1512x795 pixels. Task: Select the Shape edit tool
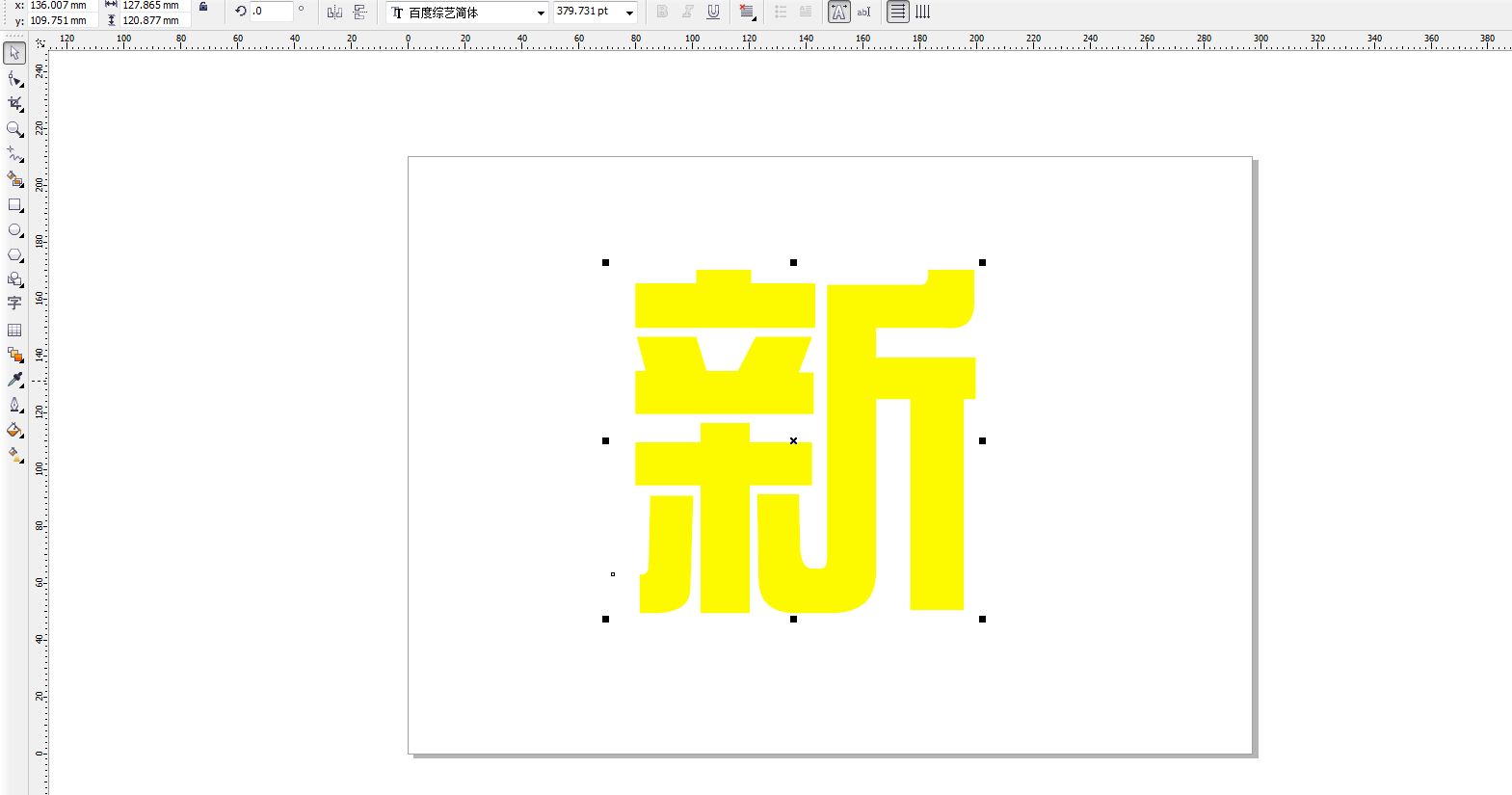coord(14,79)
